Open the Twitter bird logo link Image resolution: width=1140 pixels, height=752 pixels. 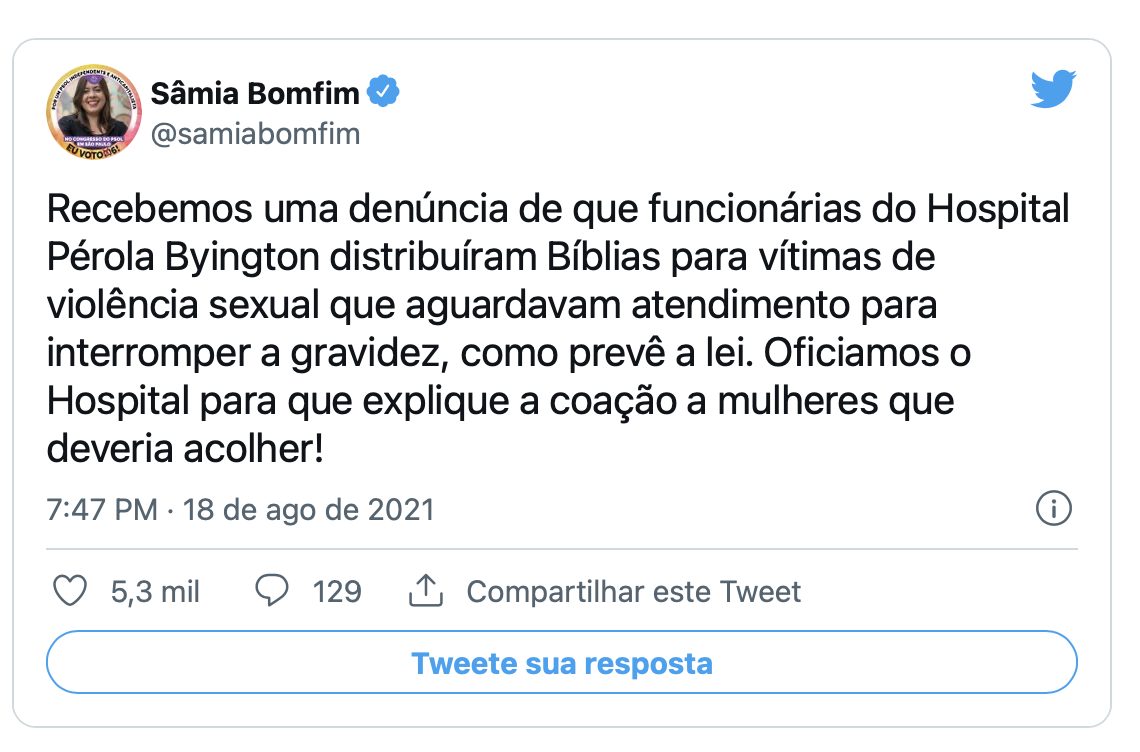(1053, 89)
